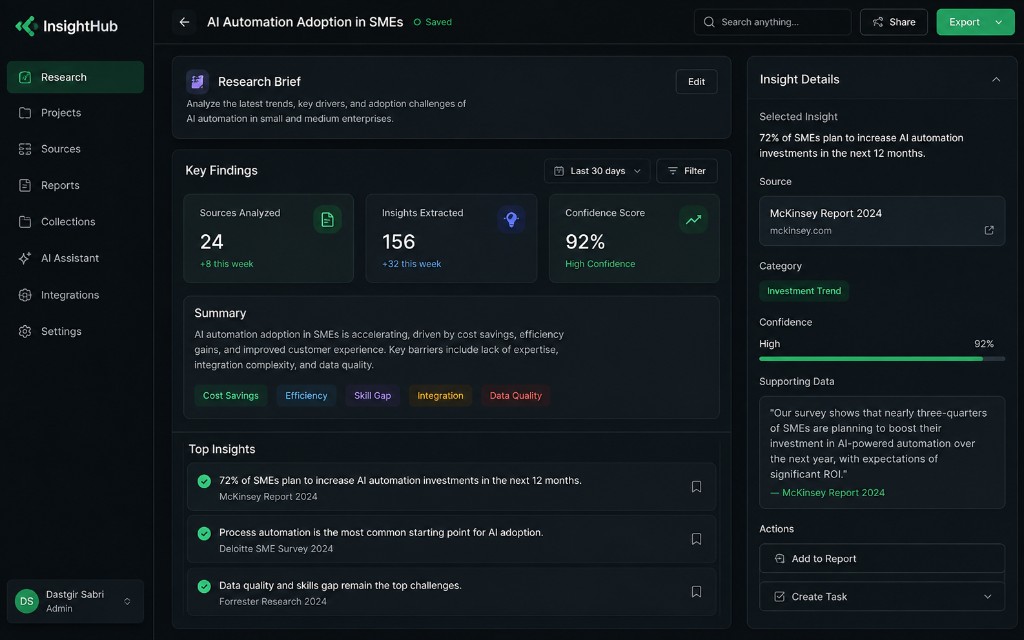Click the Research Brief purple icon
Screen dimensions: 1024x640
197,82
